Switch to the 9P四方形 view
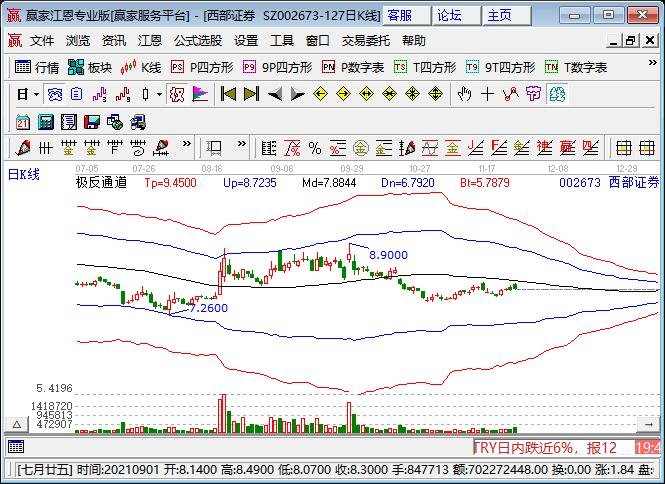 278,67
